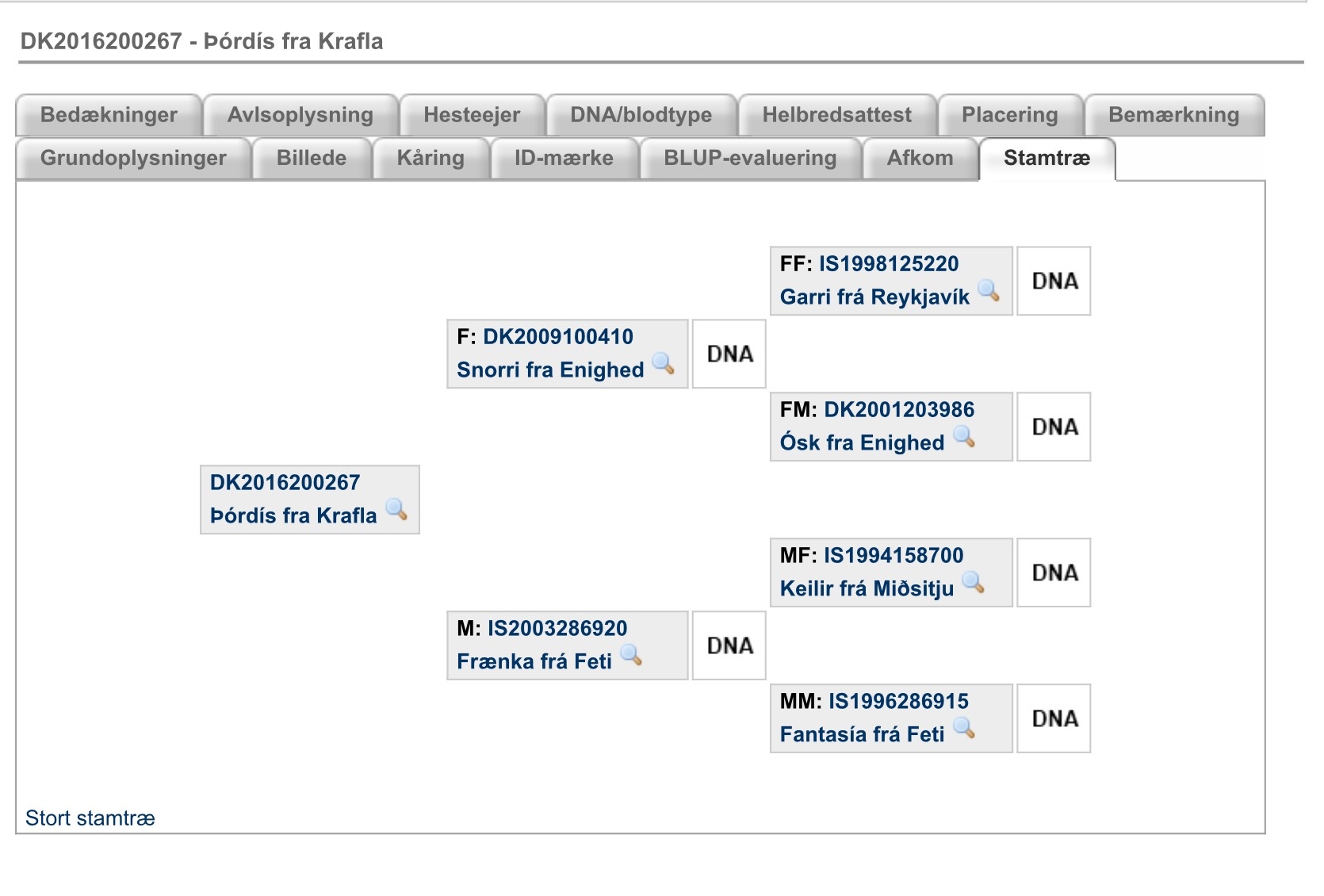Follow the Keilir frá Miðsitju name link
This screenshot has width=1324, height=896.
pos(867,588)
